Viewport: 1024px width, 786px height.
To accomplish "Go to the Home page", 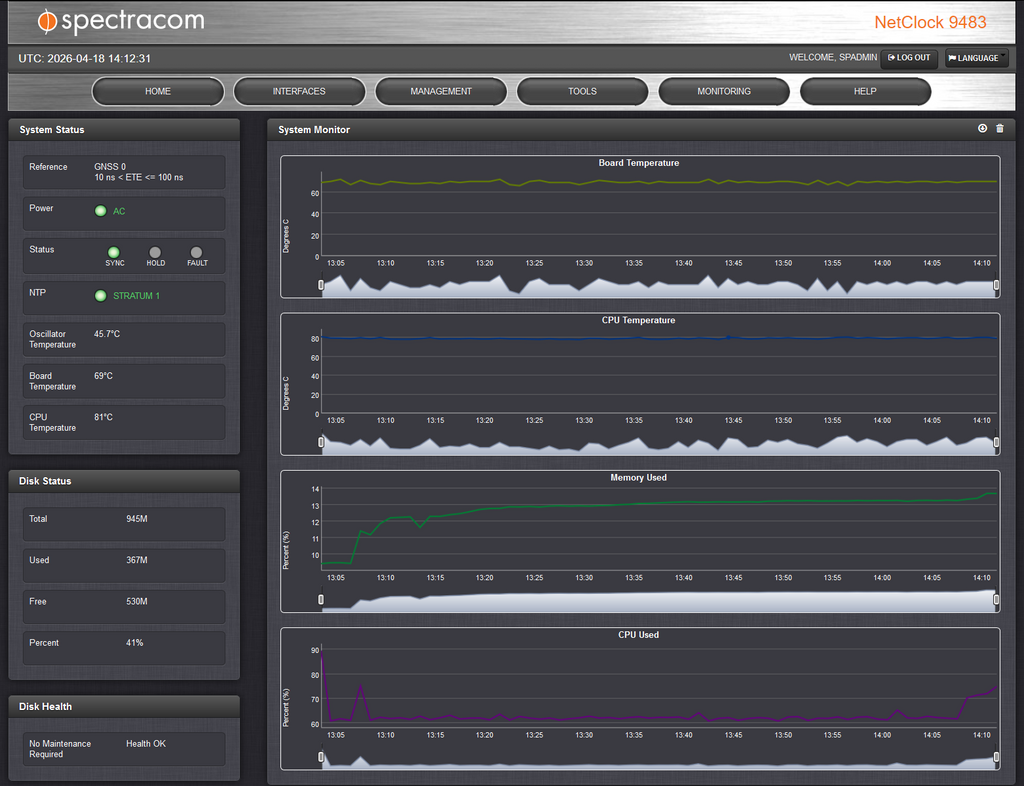I will click(x=158, y=91).
